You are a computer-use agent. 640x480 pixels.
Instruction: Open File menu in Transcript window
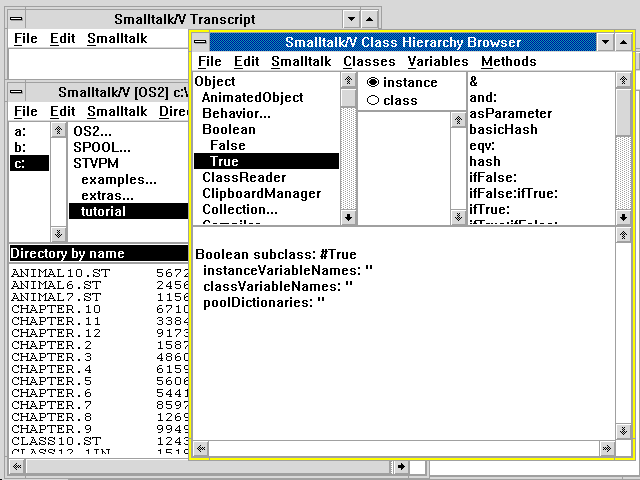26,38
